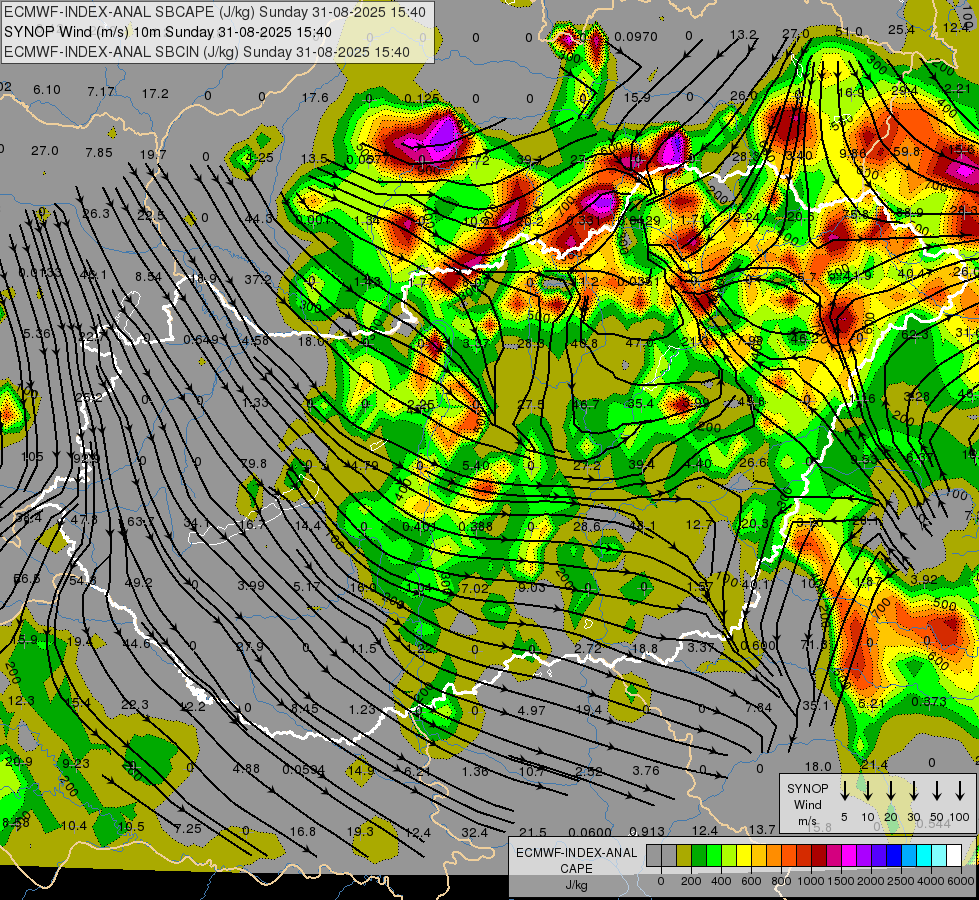979x900 pixels.
Task: Click the map value '0.600'
Action: (757, 646)
